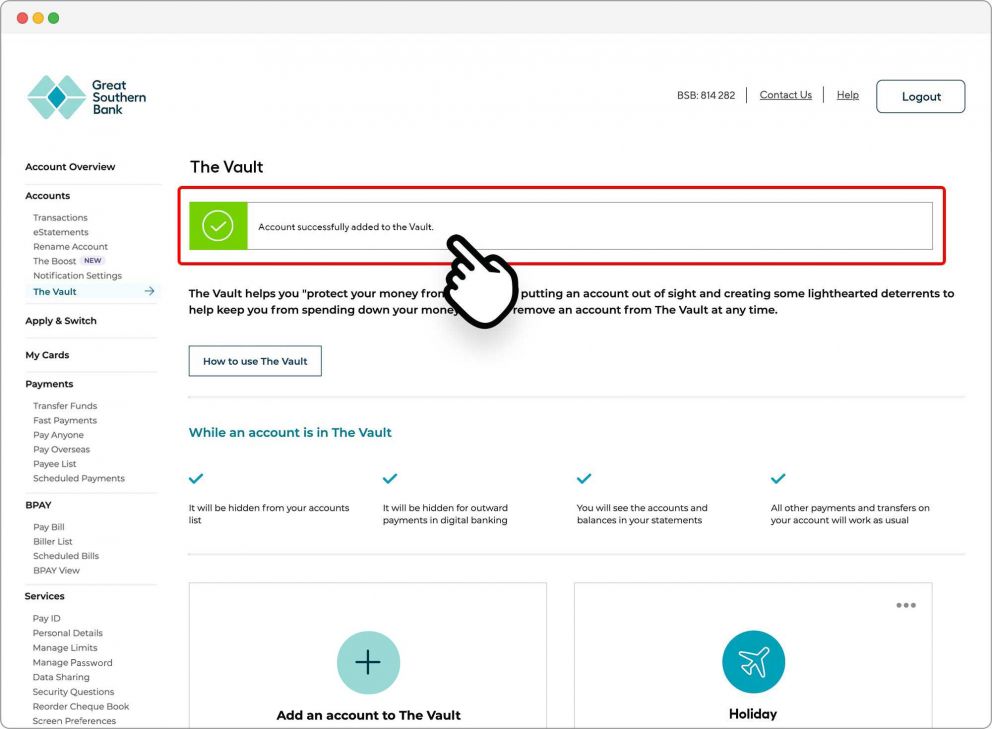Open Personal Details
992x729 pixels.
pos(67,633)
